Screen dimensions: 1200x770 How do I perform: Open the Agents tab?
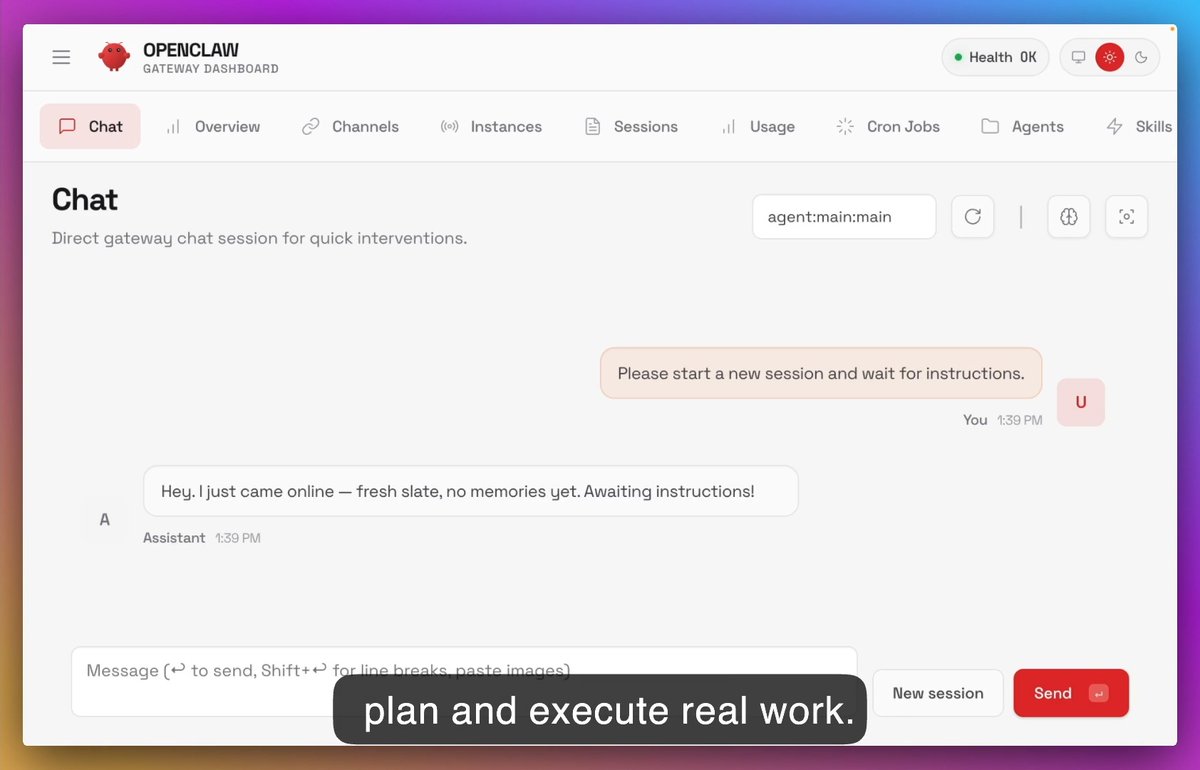point(1022,126)
